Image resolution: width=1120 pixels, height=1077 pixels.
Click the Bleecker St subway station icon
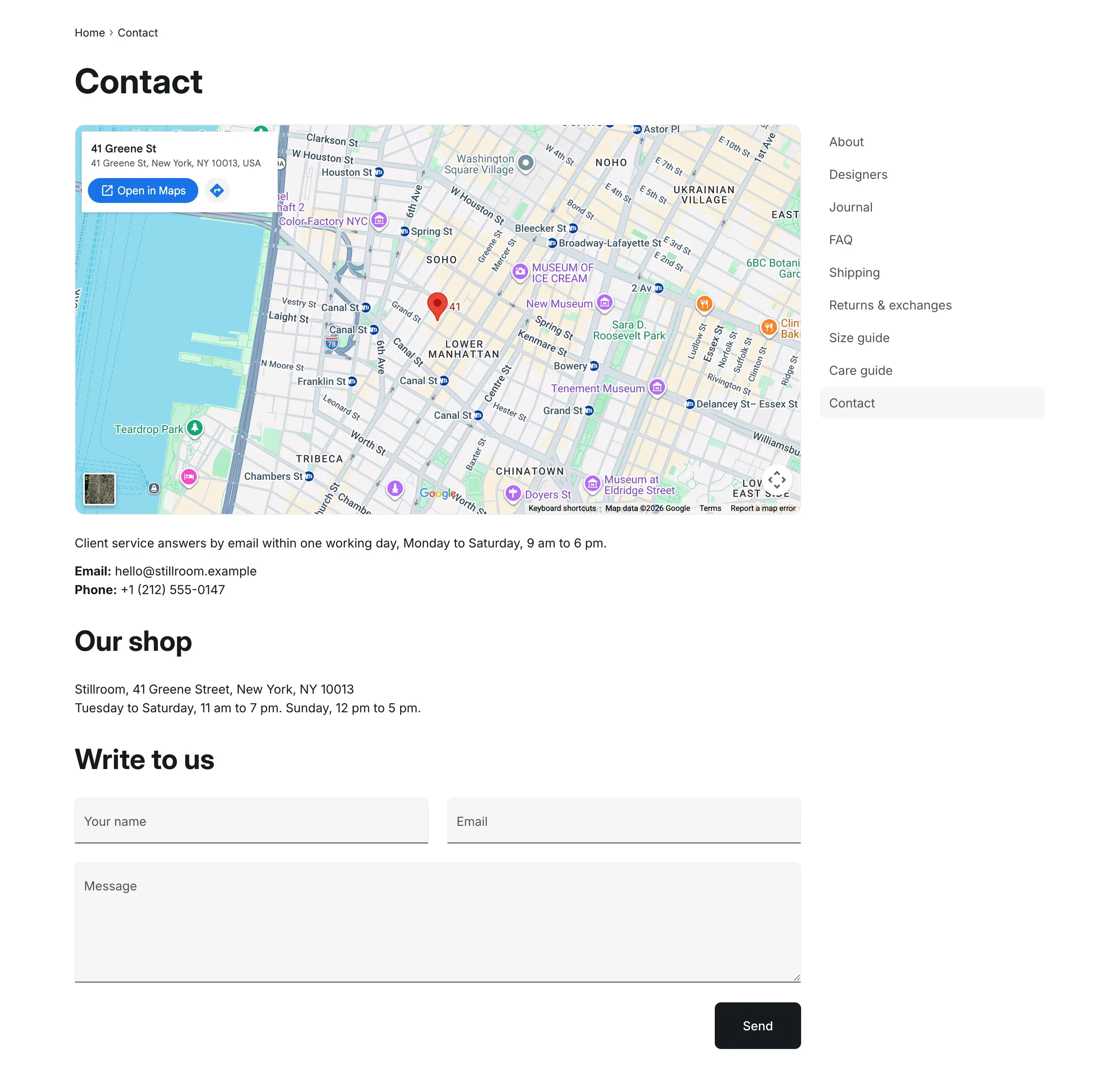(x=573, y=229)
